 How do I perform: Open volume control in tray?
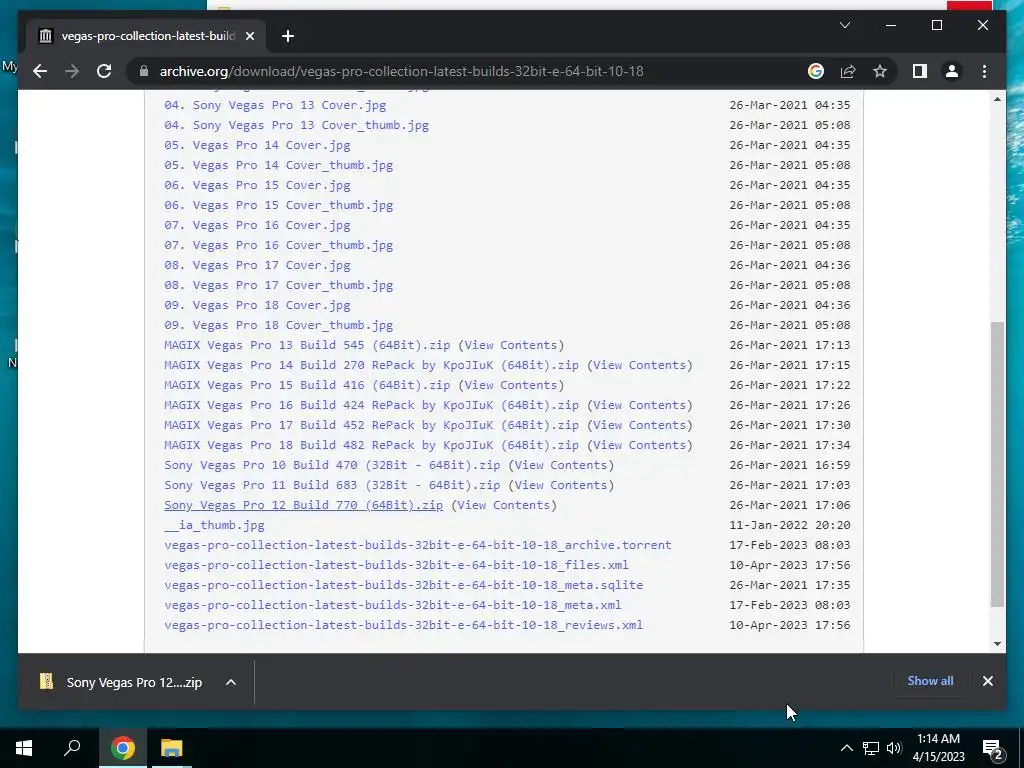[x=894, y=748]
